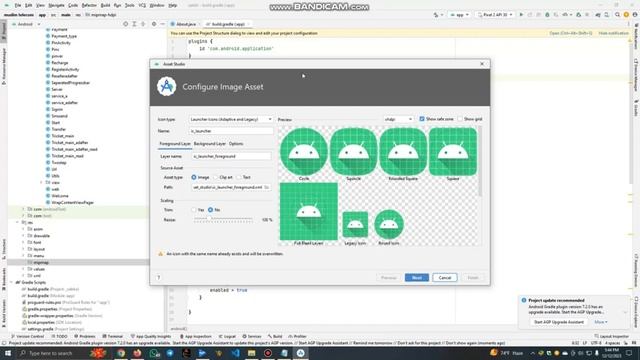The width and height of the screenshot is (640, 360).
Task: Expand the drawable folder
Action: 23,236
